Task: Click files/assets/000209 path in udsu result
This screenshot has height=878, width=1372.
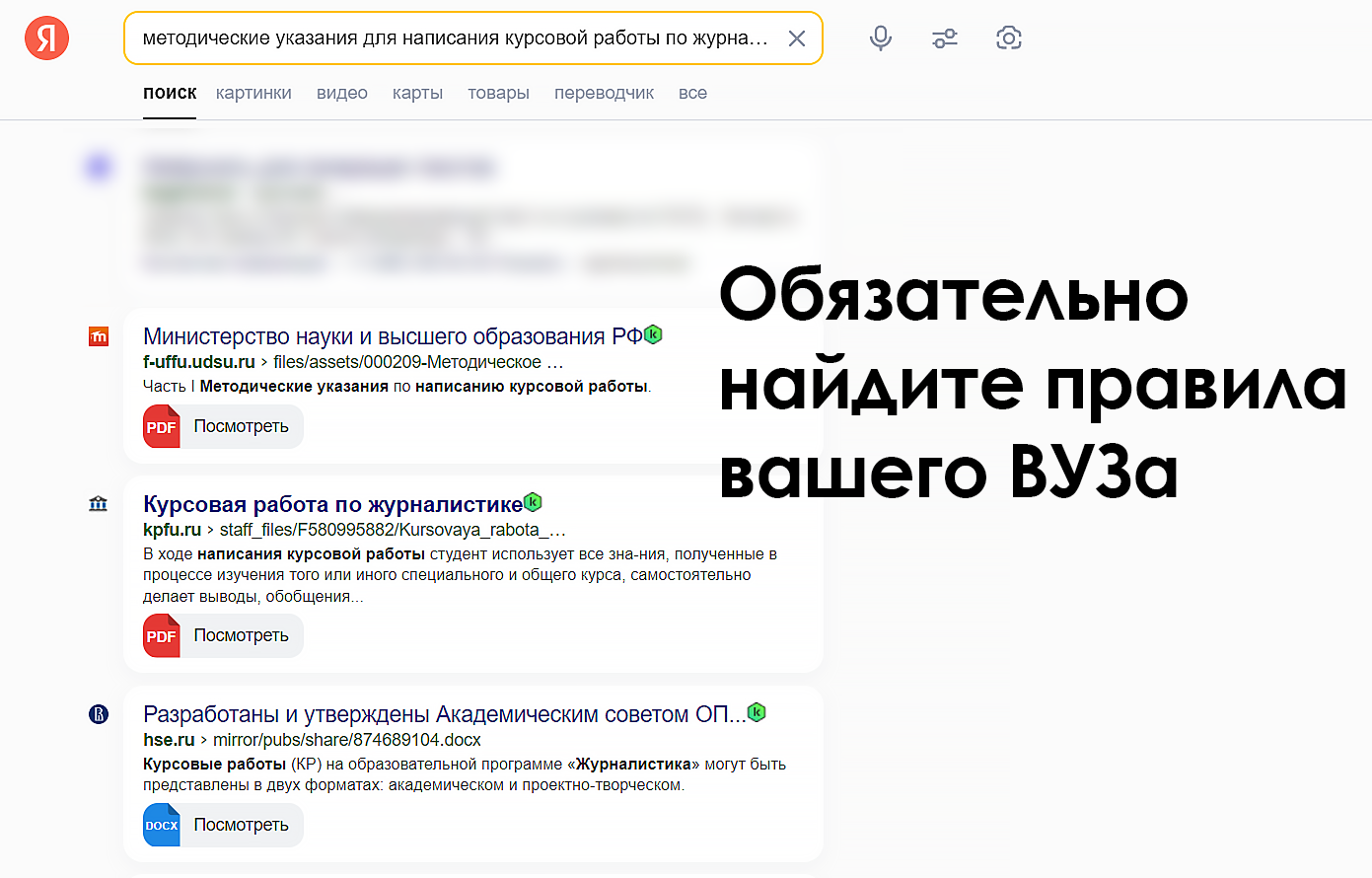Action: pos(418,362)
